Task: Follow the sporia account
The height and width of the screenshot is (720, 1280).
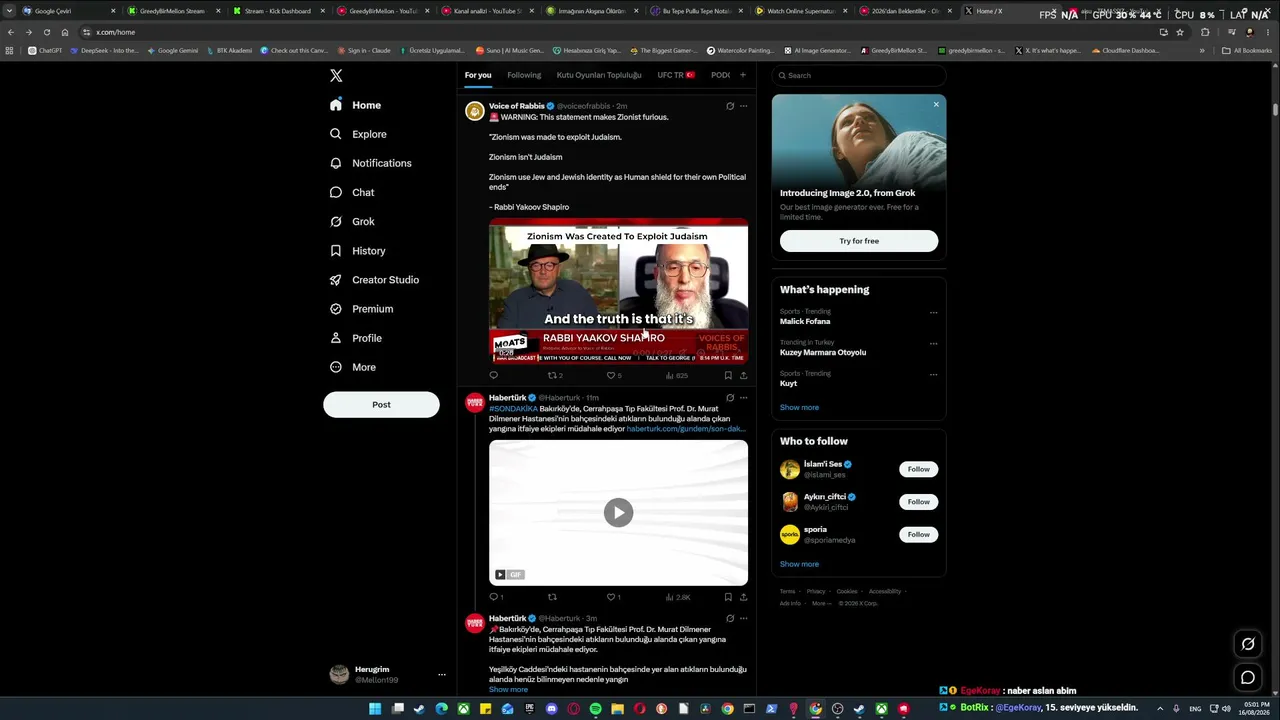Action: 919,535
